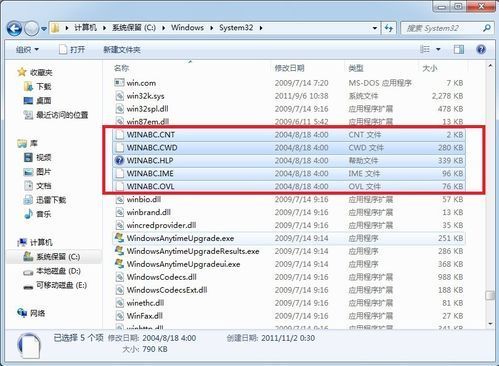
Task: Sort by the 修改日期 column header
Action: tap(289, 68)
